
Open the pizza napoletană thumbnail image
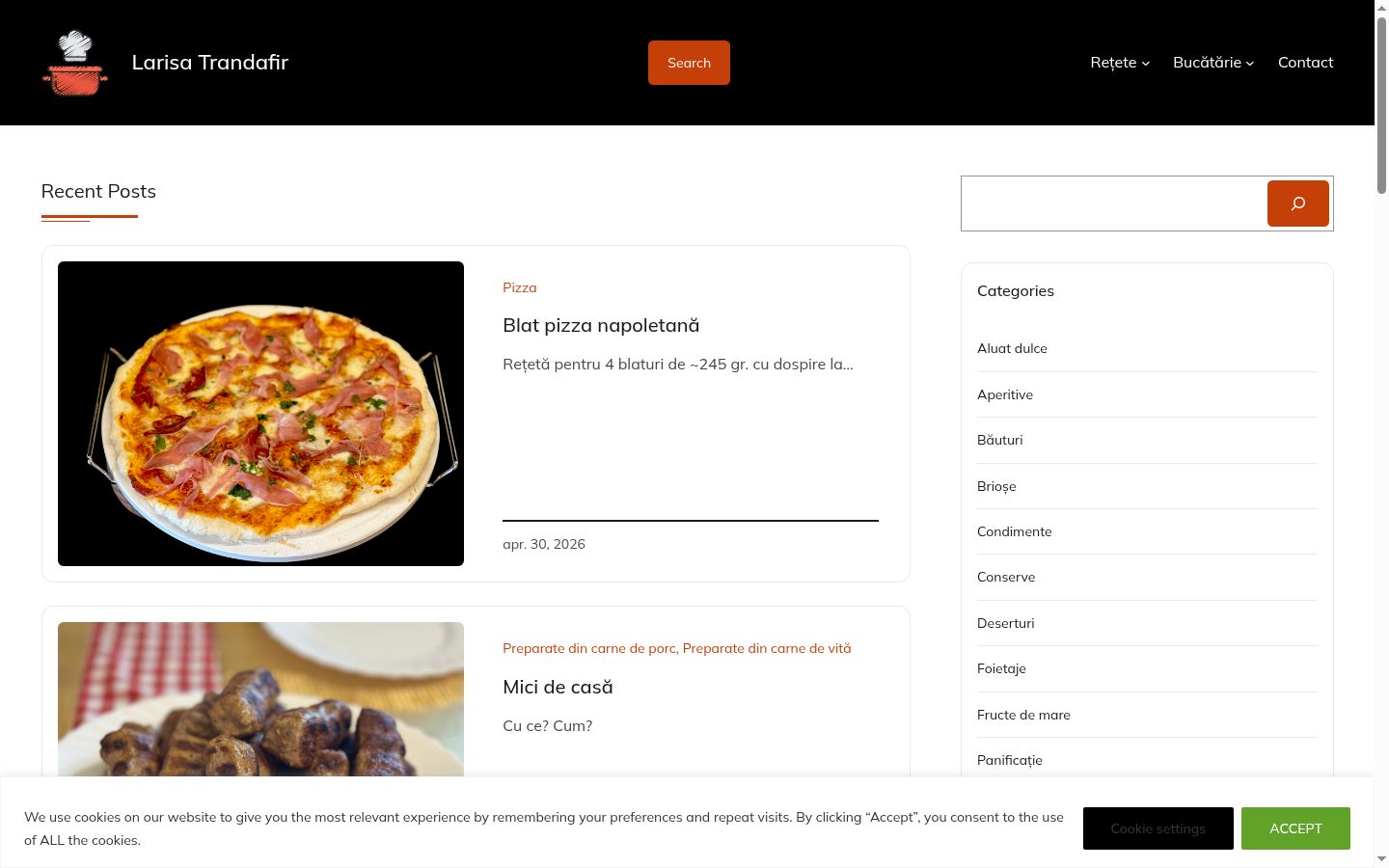[260, 414]
